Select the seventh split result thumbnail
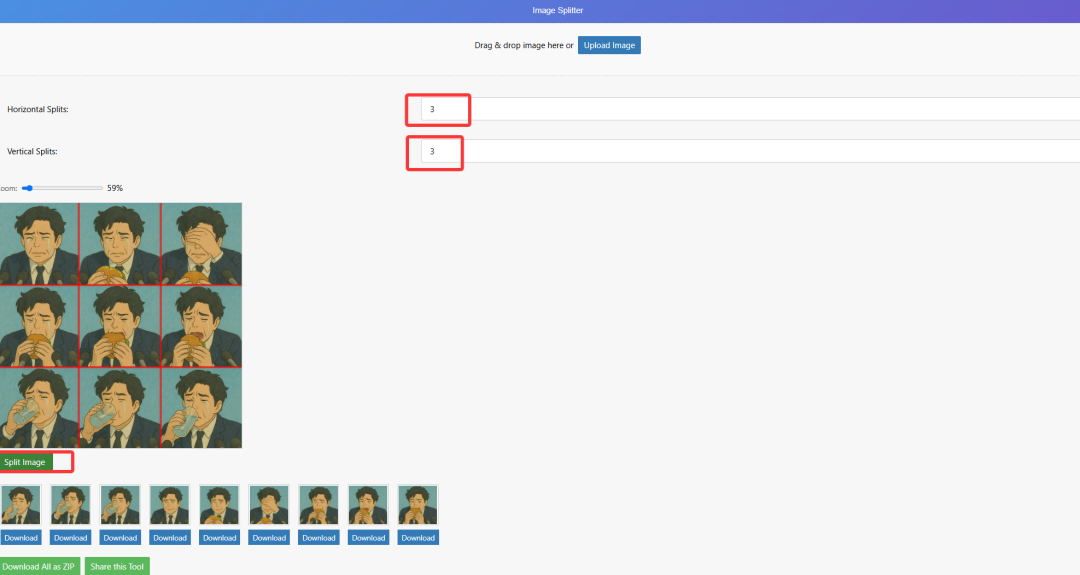Screen dimensions: 1080x575 pyautogui.click(x=318, y=505)
